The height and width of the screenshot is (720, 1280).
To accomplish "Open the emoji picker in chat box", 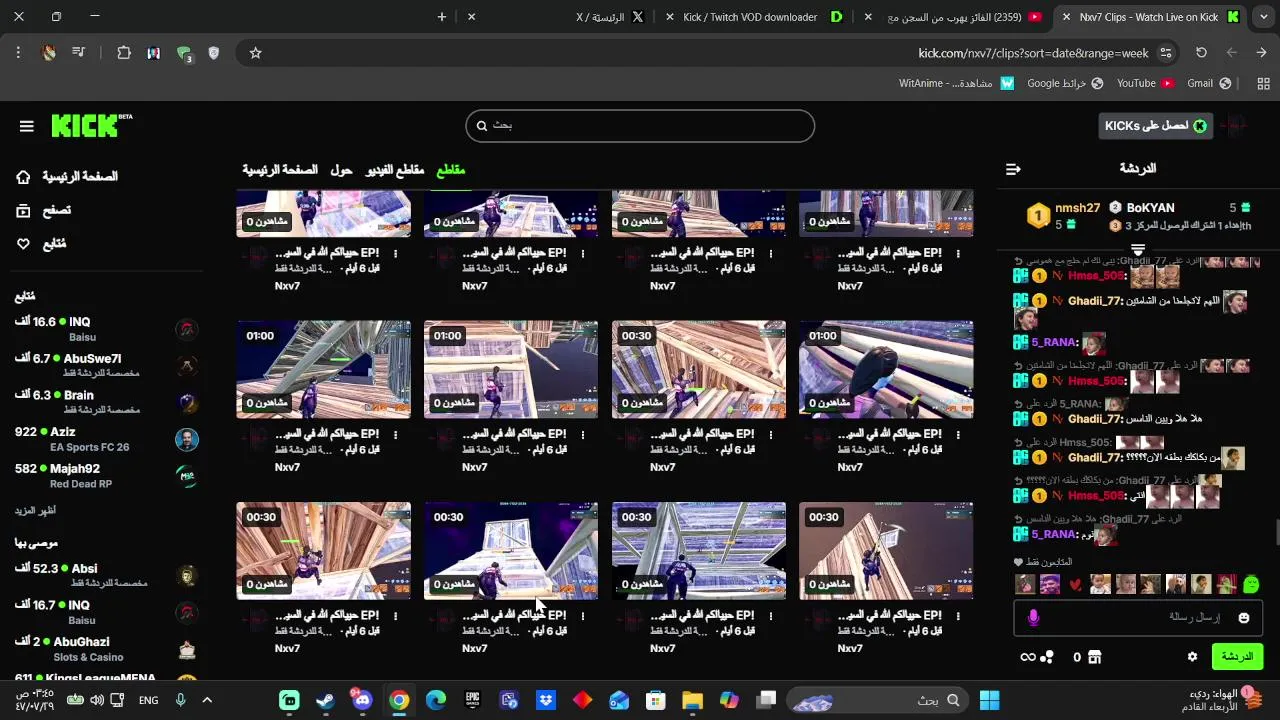I will (x=1243, y=618).
